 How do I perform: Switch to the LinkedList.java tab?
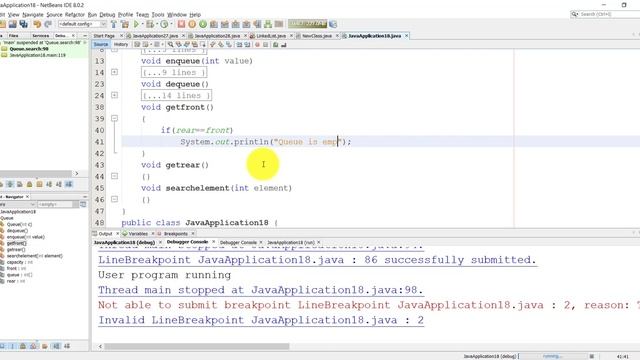[x=271, y=36]
